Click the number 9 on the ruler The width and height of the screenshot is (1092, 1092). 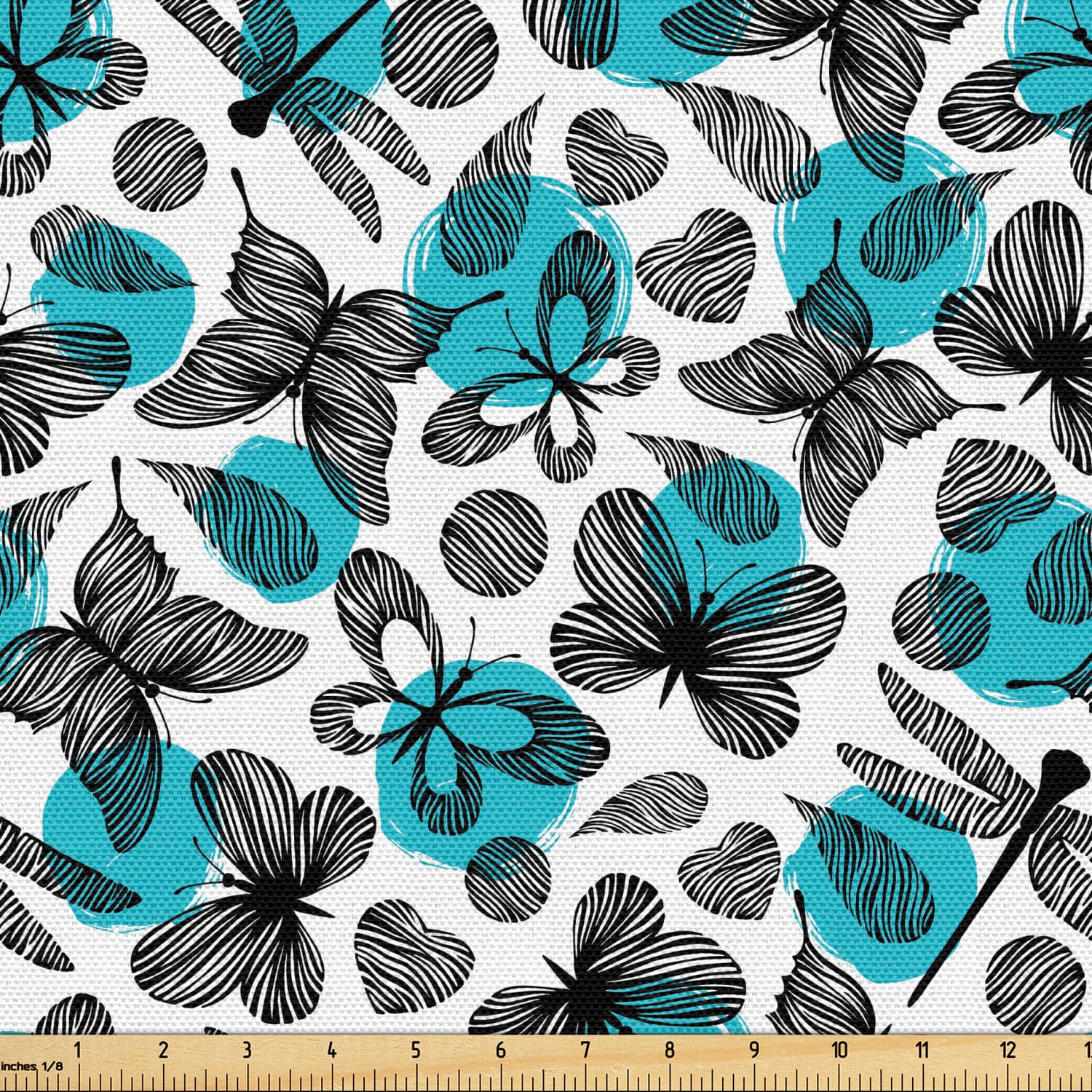[x=754, y=1049]
